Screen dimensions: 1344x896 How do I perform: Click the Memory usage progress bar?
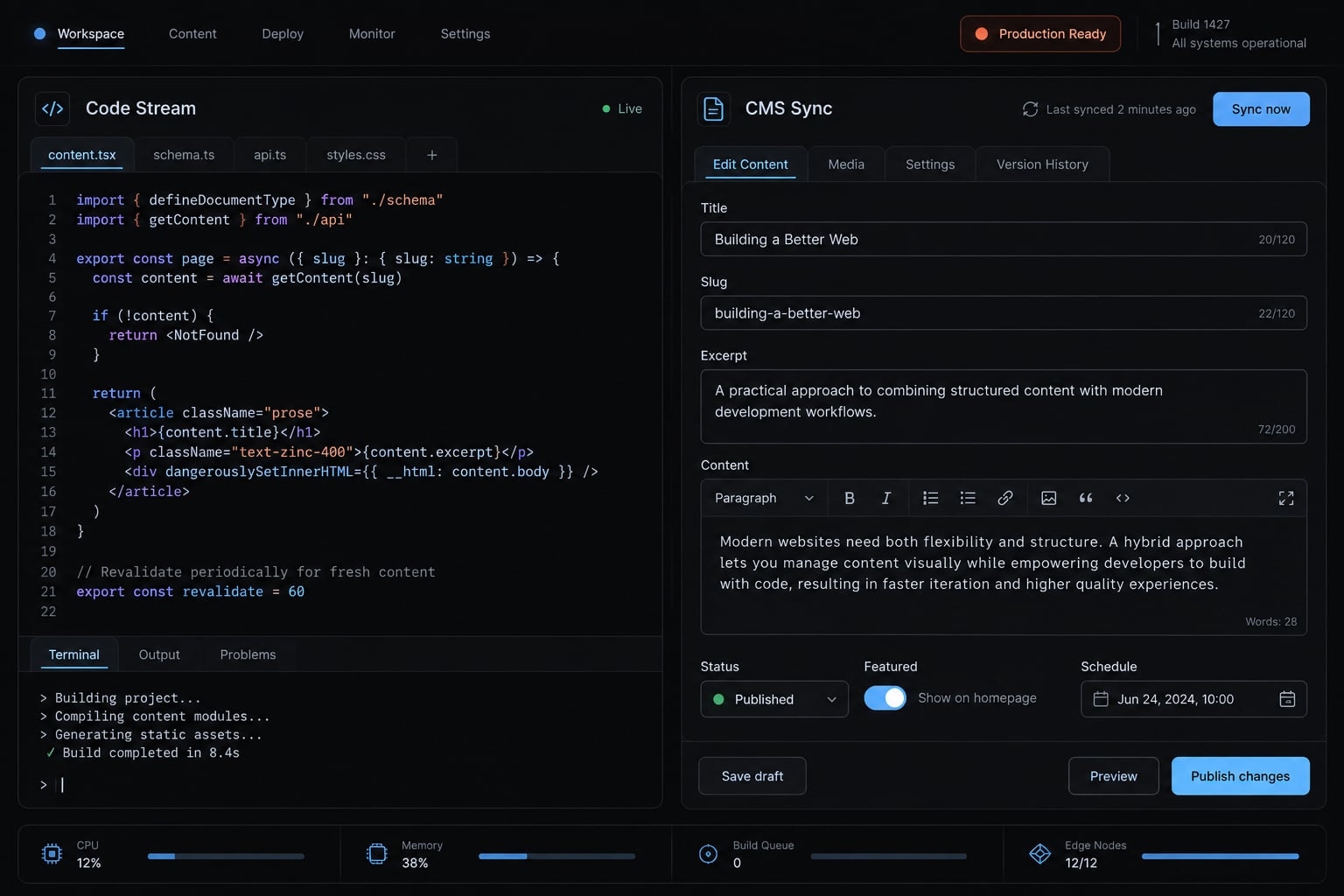tap(556, 856)
